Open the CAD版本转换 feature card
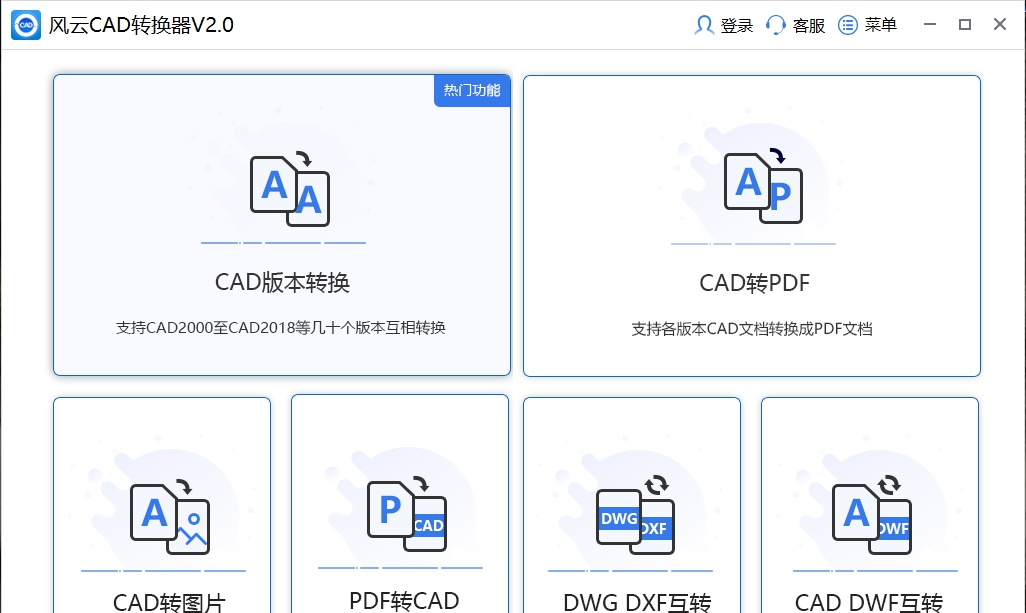Screen dimensions: 1026x613 (282, 225)
